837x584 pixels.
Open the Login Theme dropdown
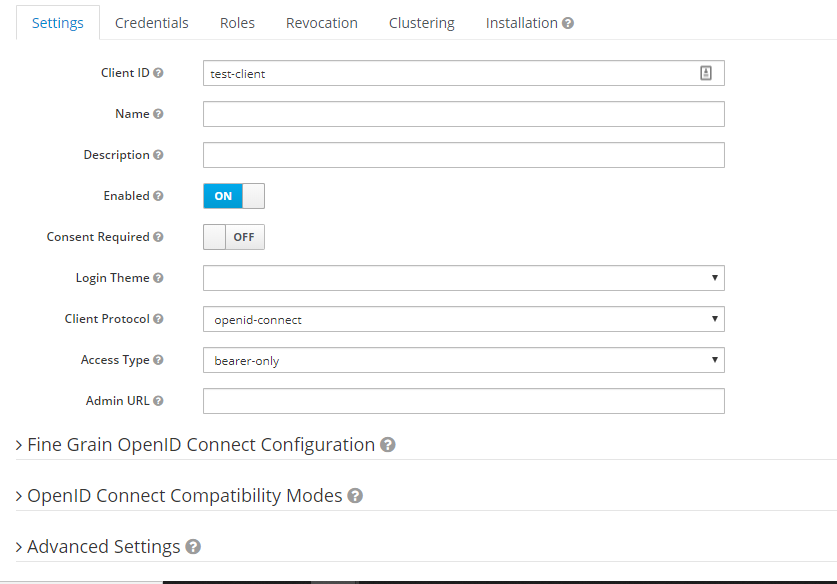pyautogui.click(x=463, y=278)
